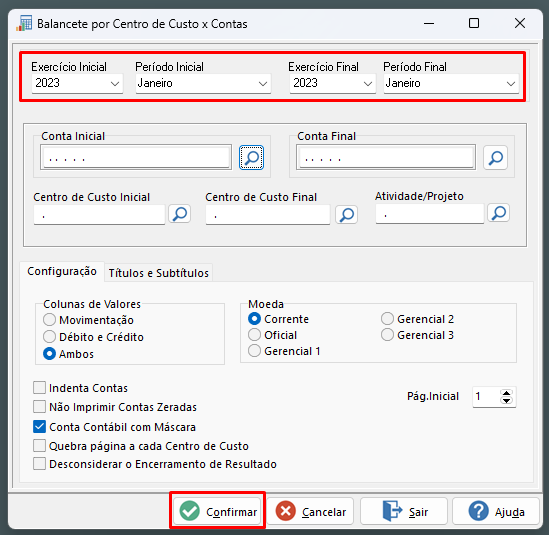The height and width of the screenshot is (535, 549).
Task: Click the Conta Inicial search magnifier icon
Action: 251,158
